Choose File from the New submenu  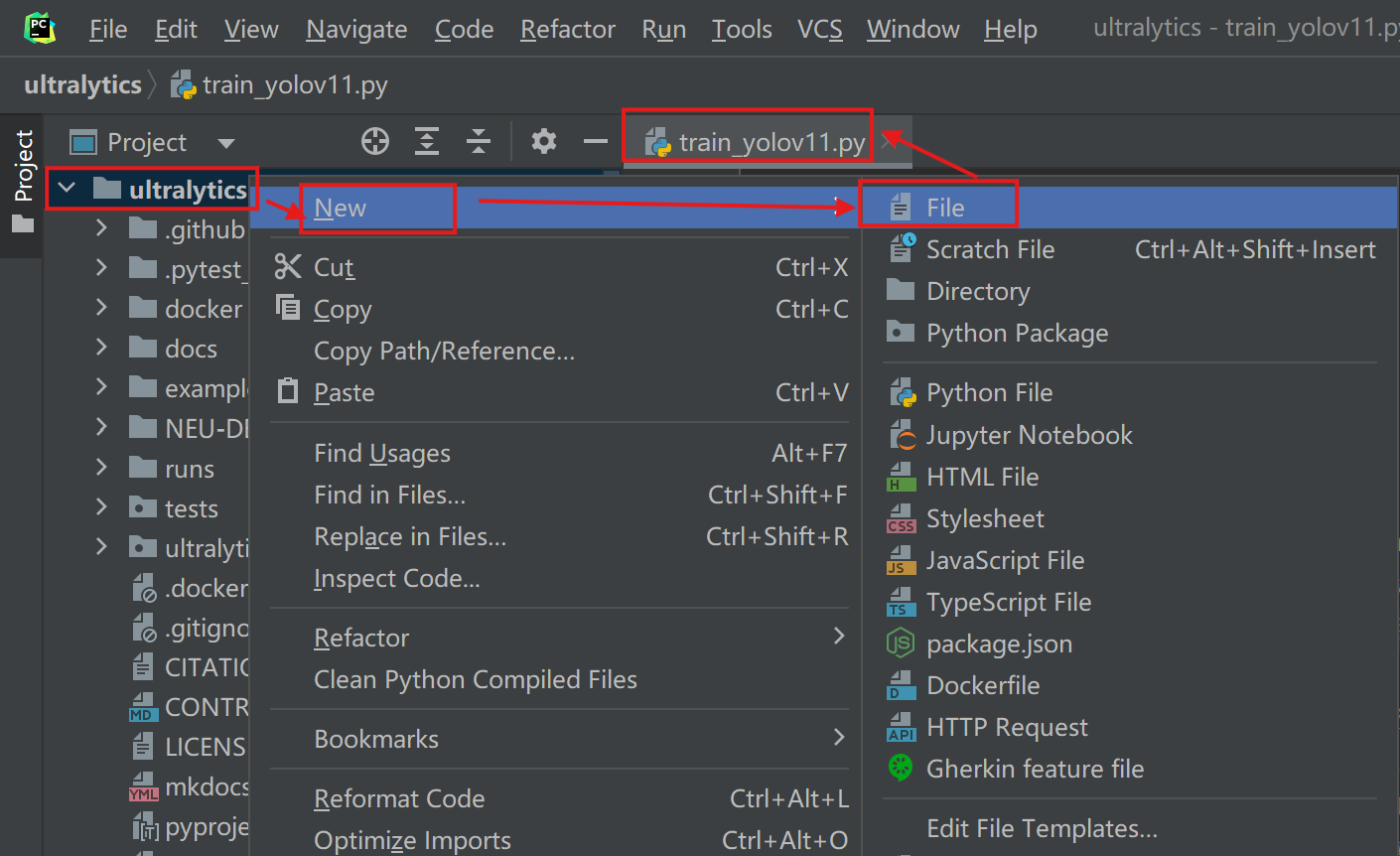pos(1131,208)
